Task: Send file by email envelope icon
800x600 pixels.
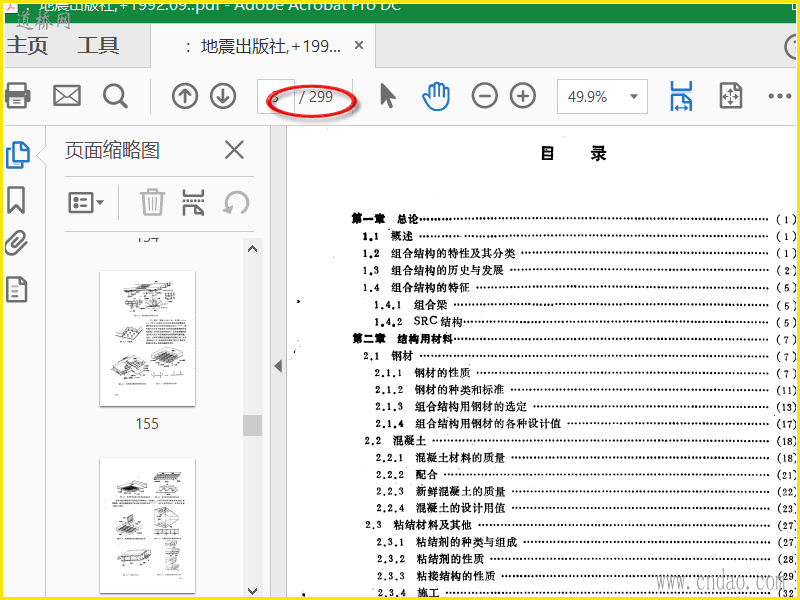Action: click(x=67, y=95)
